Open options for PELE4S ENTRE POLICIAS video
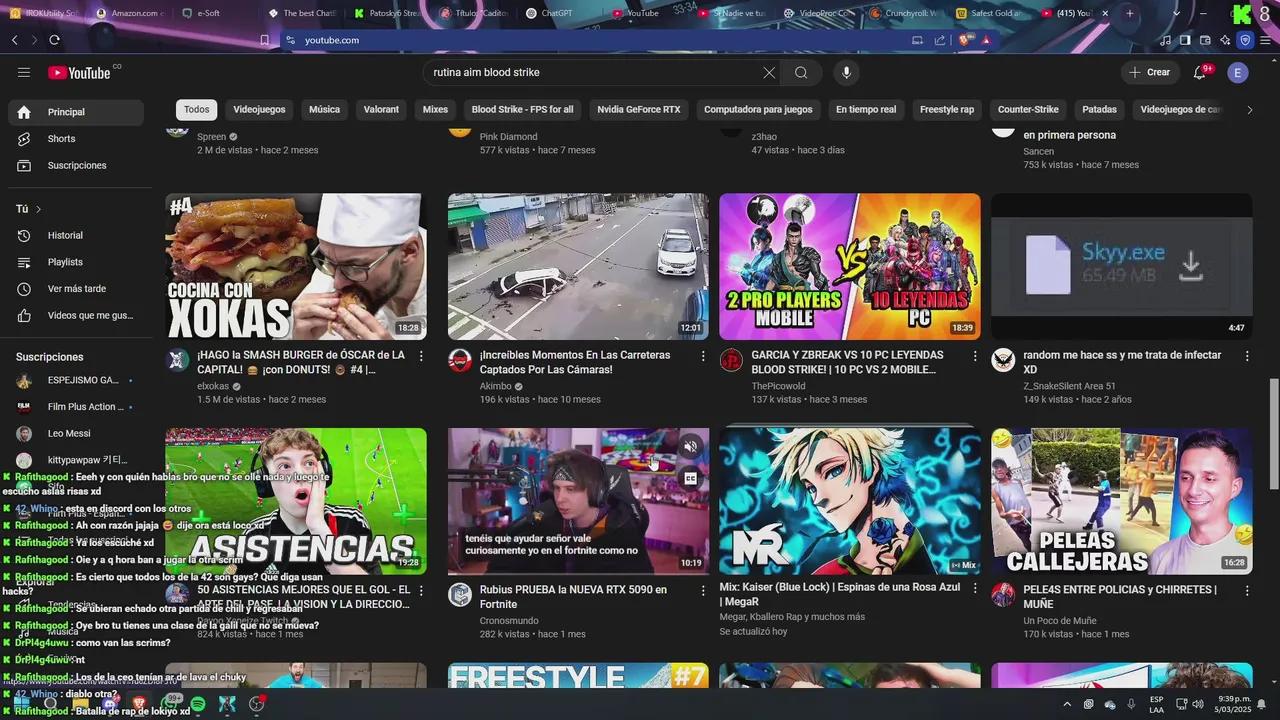The image size is (1280, 720). click(x=1247, y=591)
